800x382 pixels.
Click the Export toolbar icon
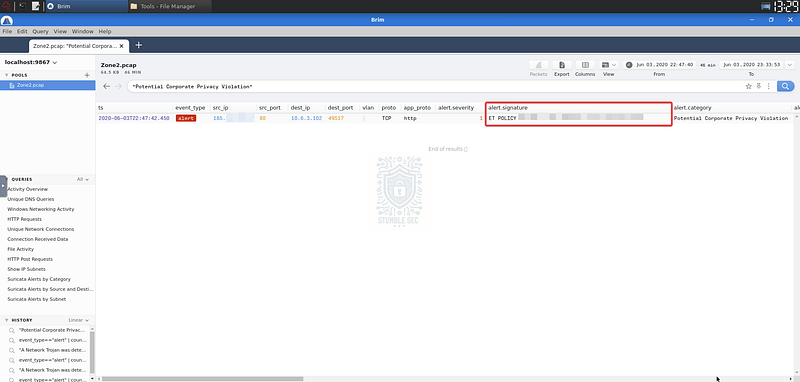tap(562, 65)
